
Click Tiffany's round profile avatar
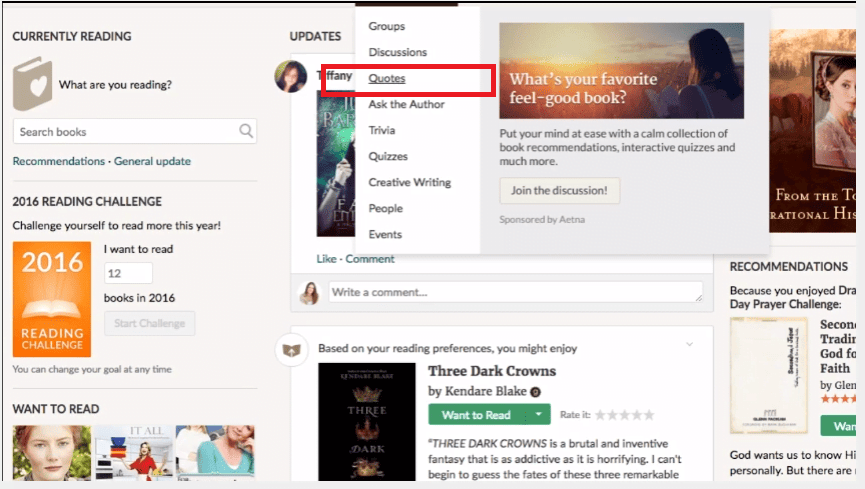point(290,76)
